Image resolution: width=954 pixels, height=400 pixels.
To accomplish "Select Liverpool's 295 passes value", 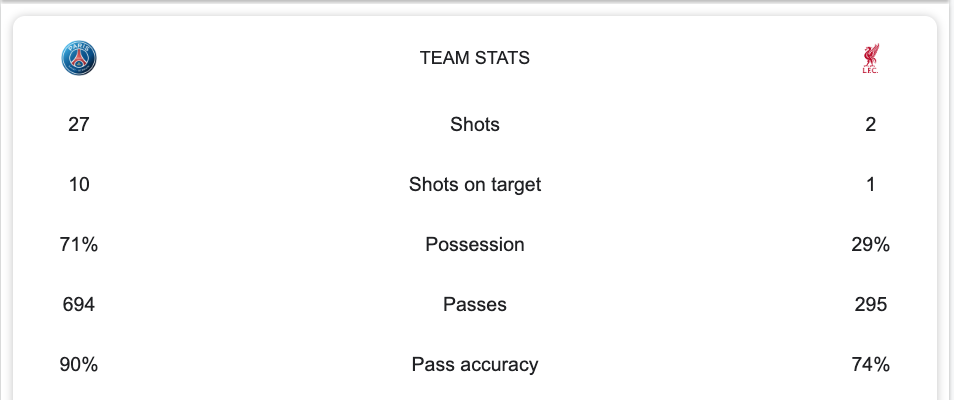I will [x=870, y=304].
